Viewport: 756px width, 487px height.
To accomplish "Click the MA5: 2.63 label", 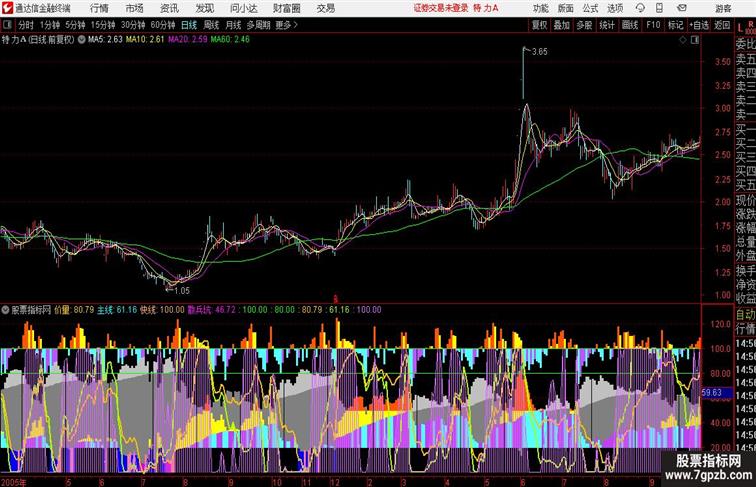I will tap(105, 40).
